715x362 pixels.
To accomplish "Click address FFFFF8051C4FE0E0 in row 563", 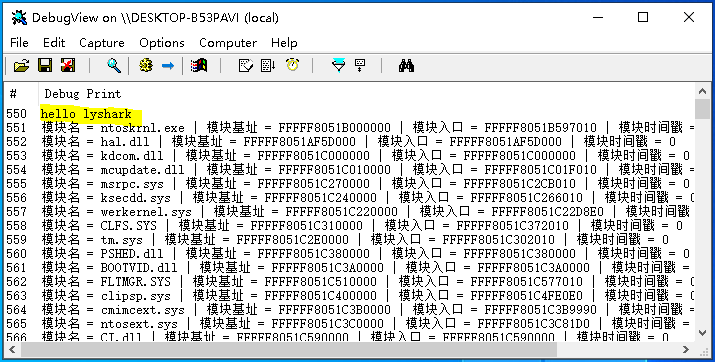I will pyautogui.click(x=527, y=295).
